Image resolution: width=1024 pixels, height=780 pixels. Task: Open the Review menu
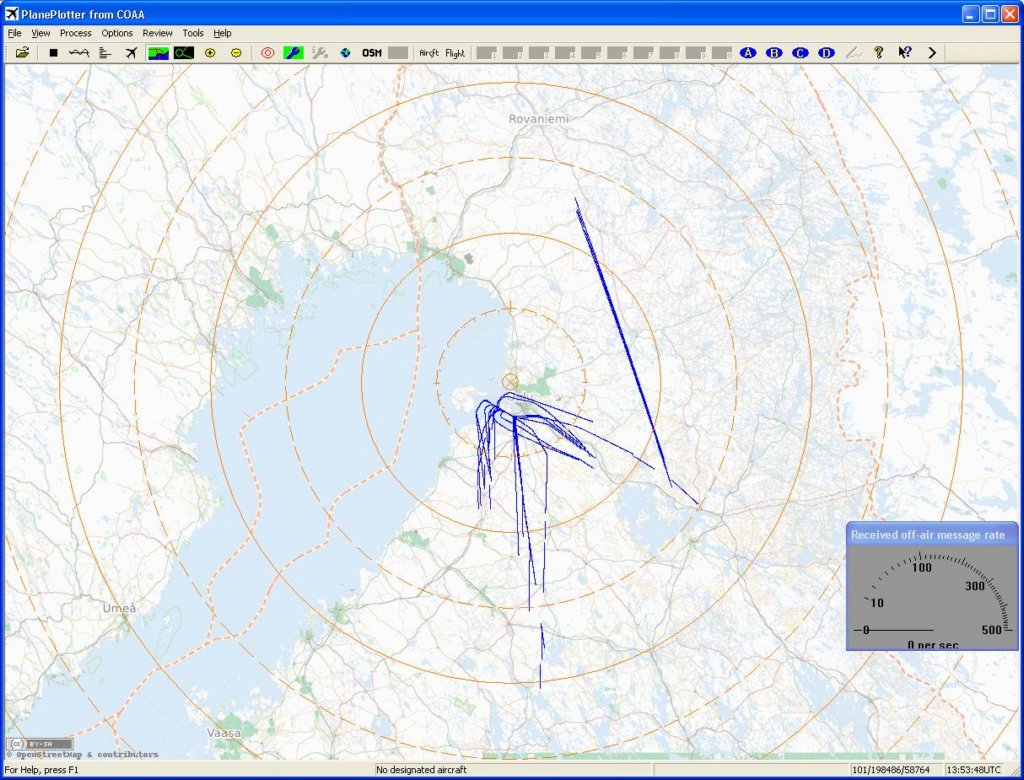pos(157,33)
